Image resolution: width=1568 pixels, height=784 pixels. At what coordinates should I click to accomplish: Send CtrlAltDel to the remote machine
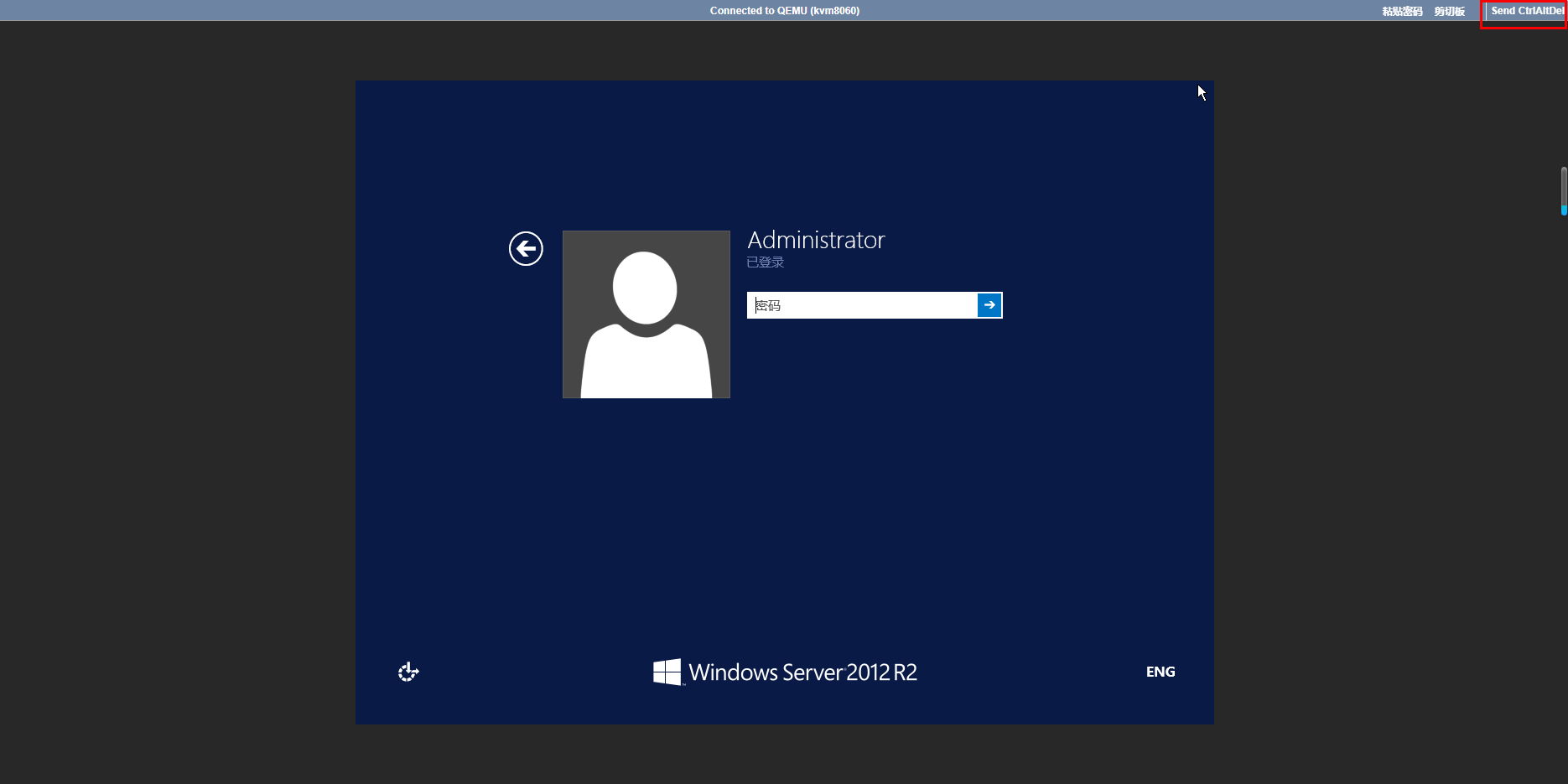[1526, 11]
